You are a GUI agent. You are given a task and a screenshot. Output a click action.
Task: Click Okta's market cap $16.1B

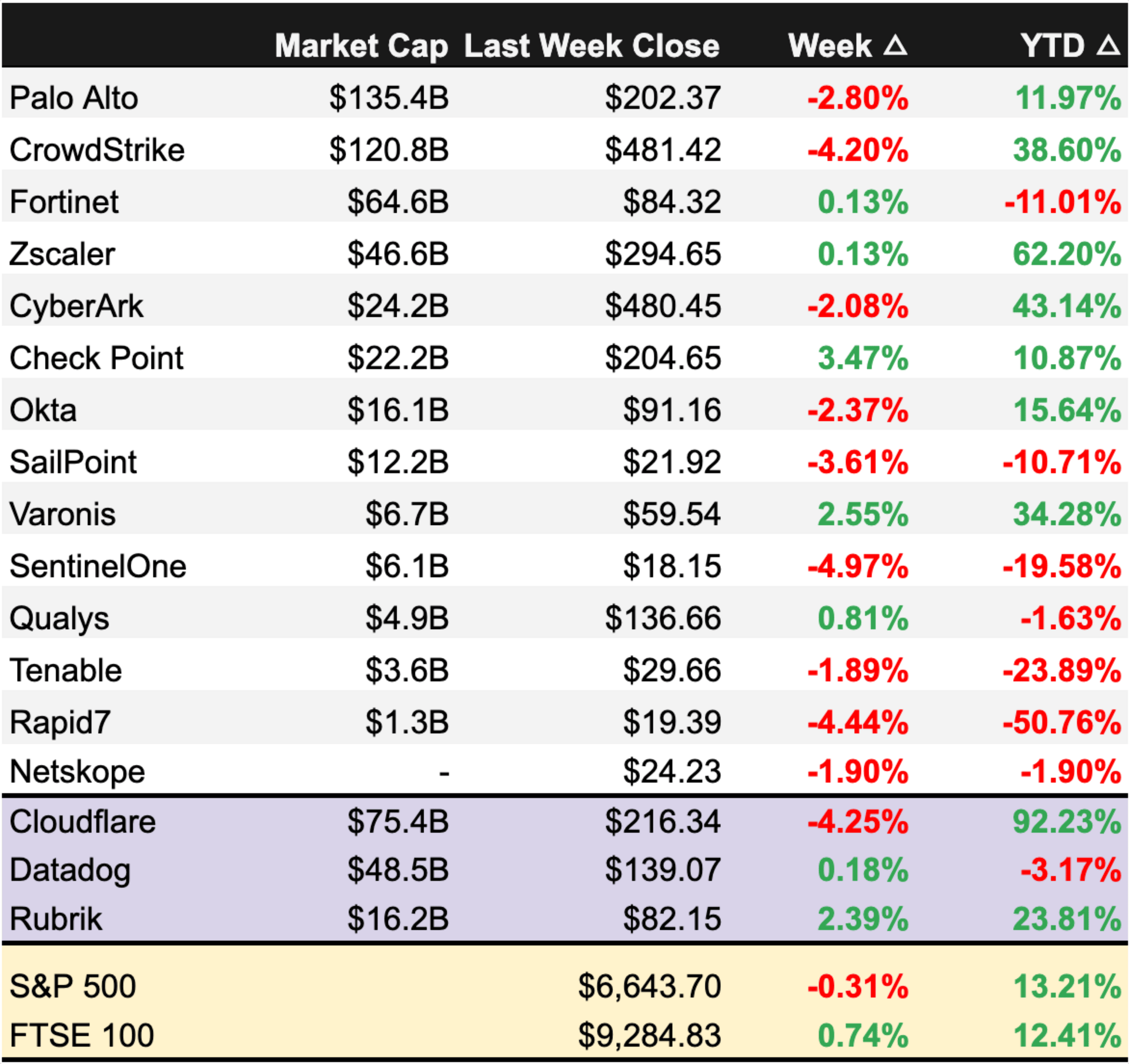pos(398,410)
